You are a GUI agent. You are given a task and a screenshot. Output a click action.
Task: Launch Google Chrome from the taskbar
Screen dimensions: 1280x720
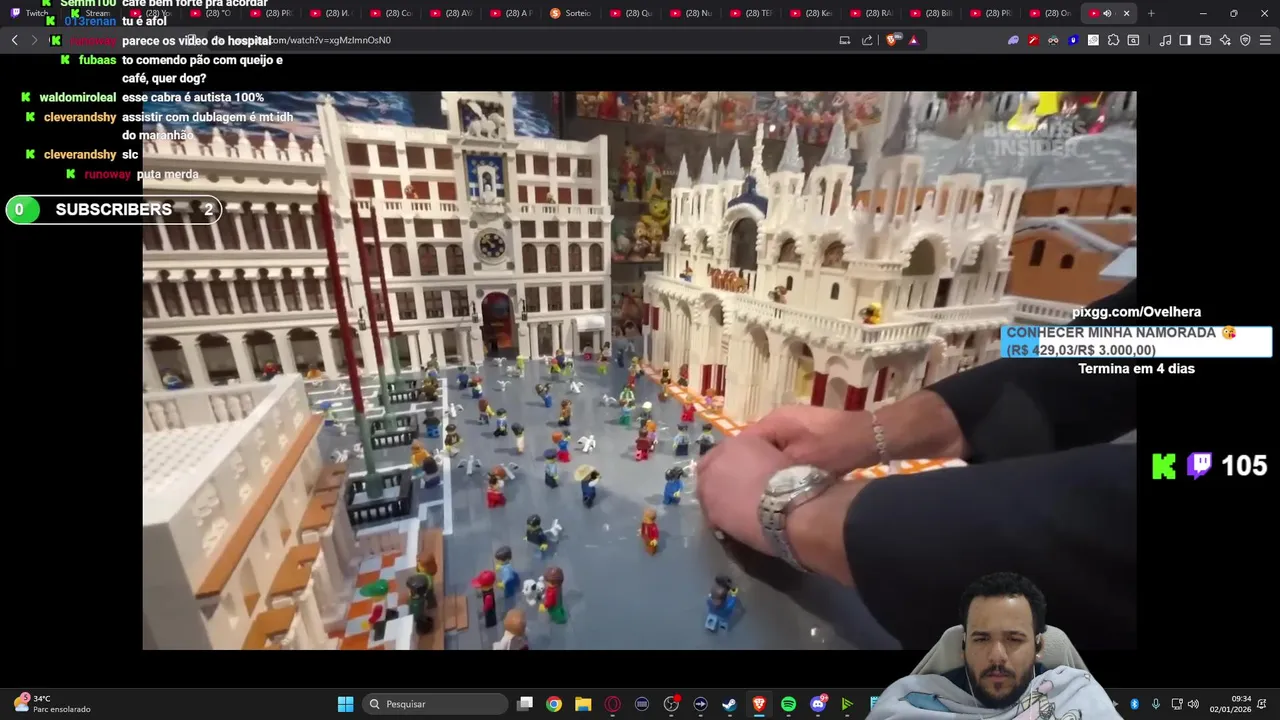coord(554,704)
